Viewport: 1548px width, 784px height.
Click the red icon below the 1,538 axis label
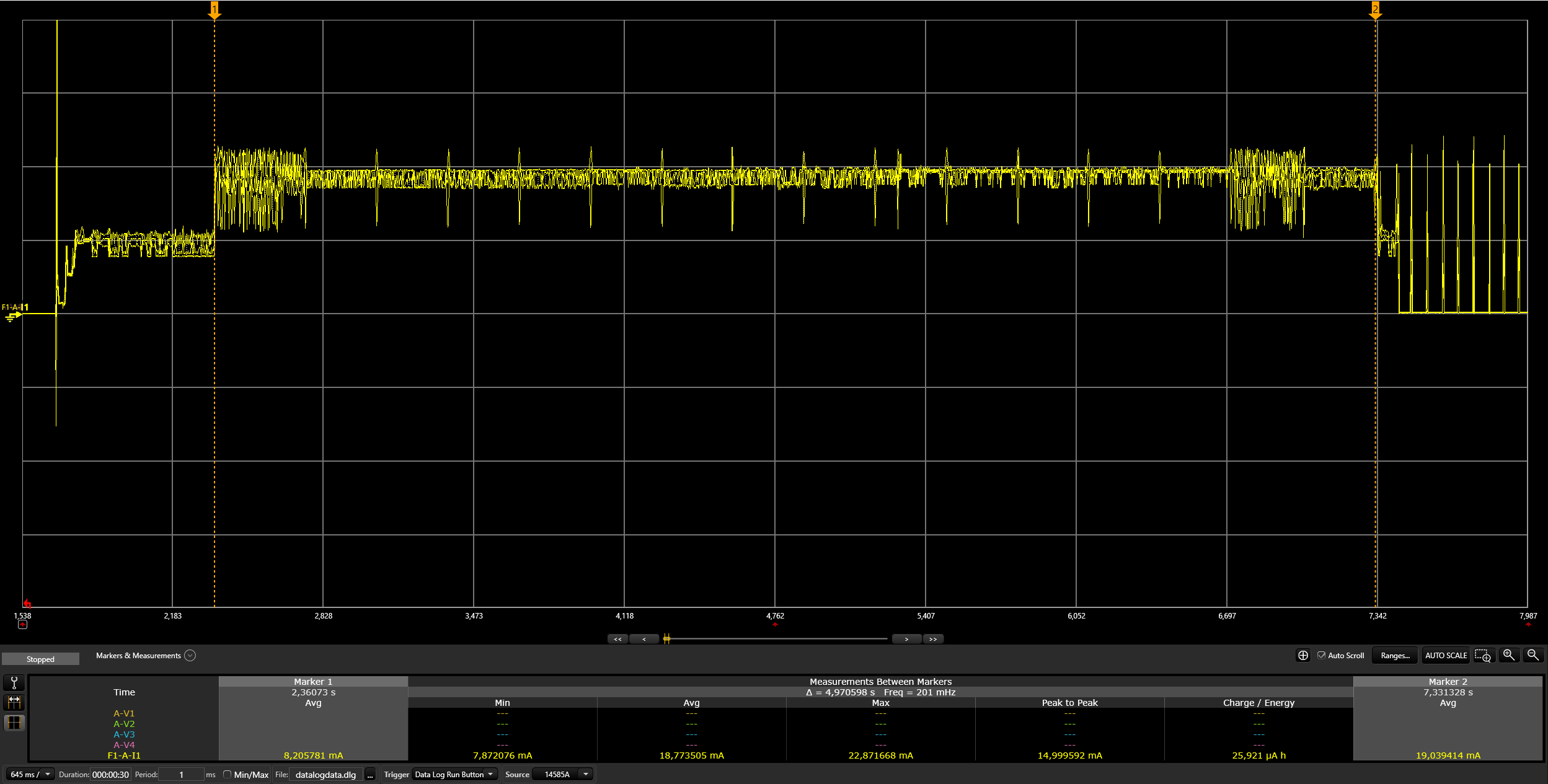tap(23, 625)
